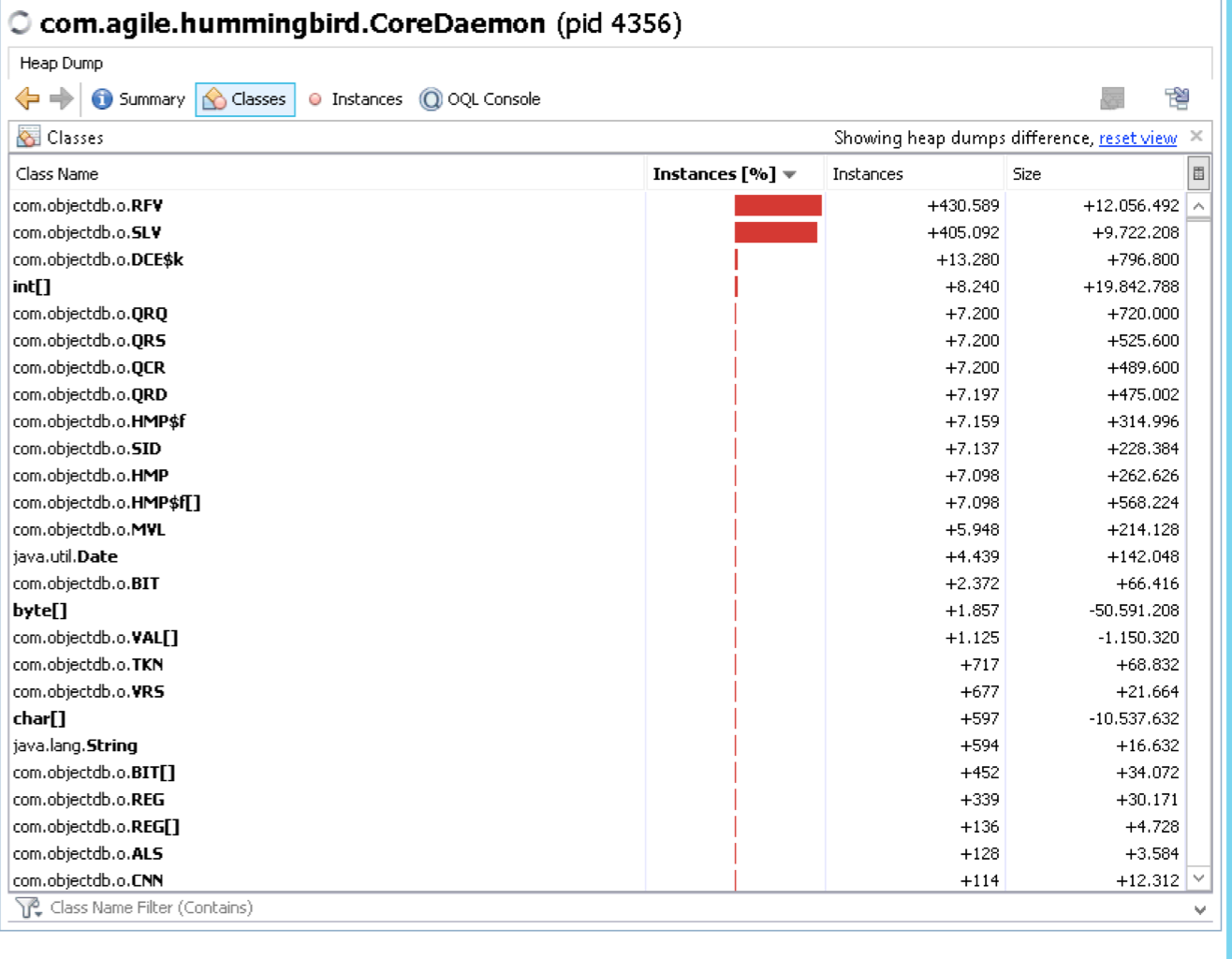
Task: Select the com.objectdb.o.HMP$f[] row
Action: click(x=597, y=502)
